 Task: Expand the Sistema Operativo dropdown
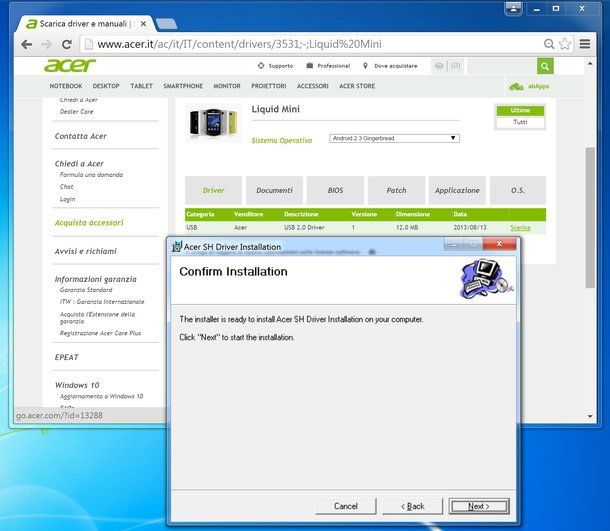pos(394,138)
